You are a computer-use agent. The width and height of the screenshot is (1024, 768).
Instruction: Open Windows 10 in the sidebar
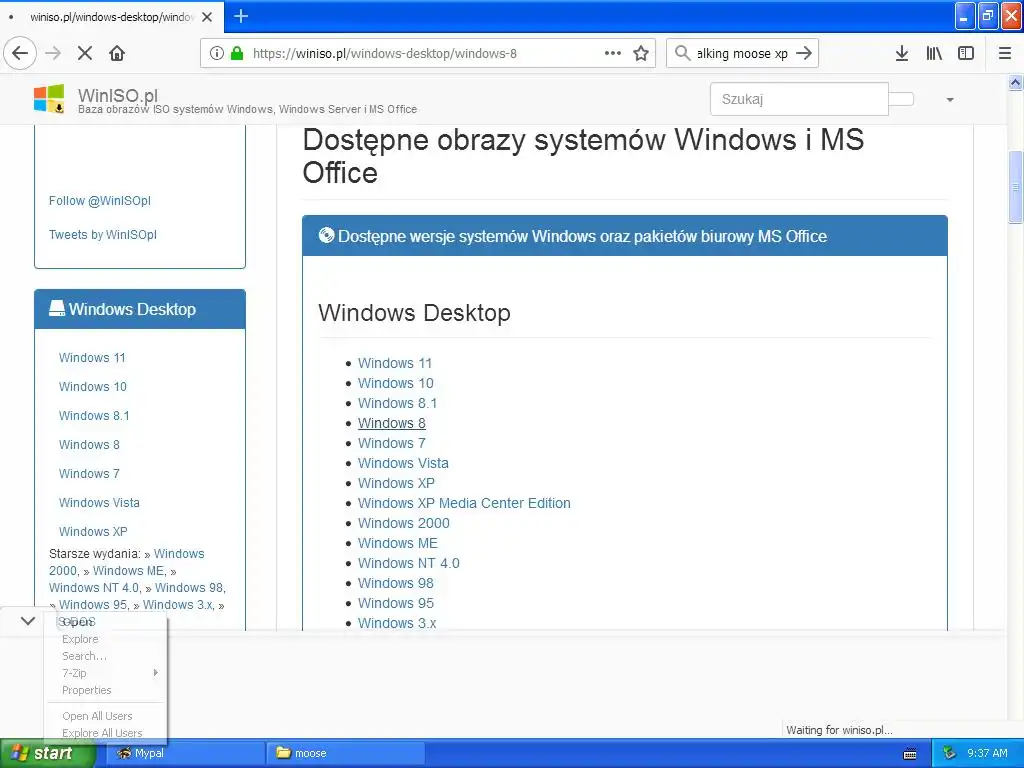pos(93,386)
